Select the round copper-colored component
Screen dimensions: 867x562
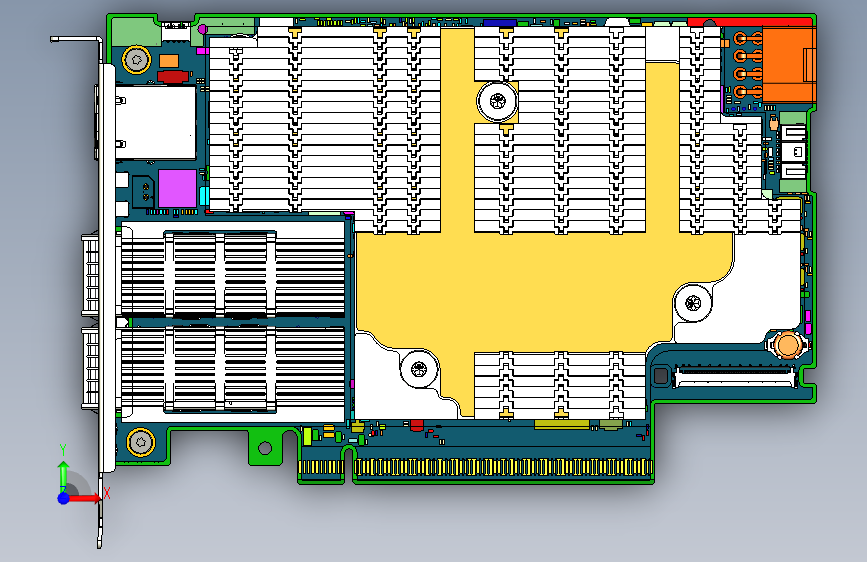coord(787,345)
